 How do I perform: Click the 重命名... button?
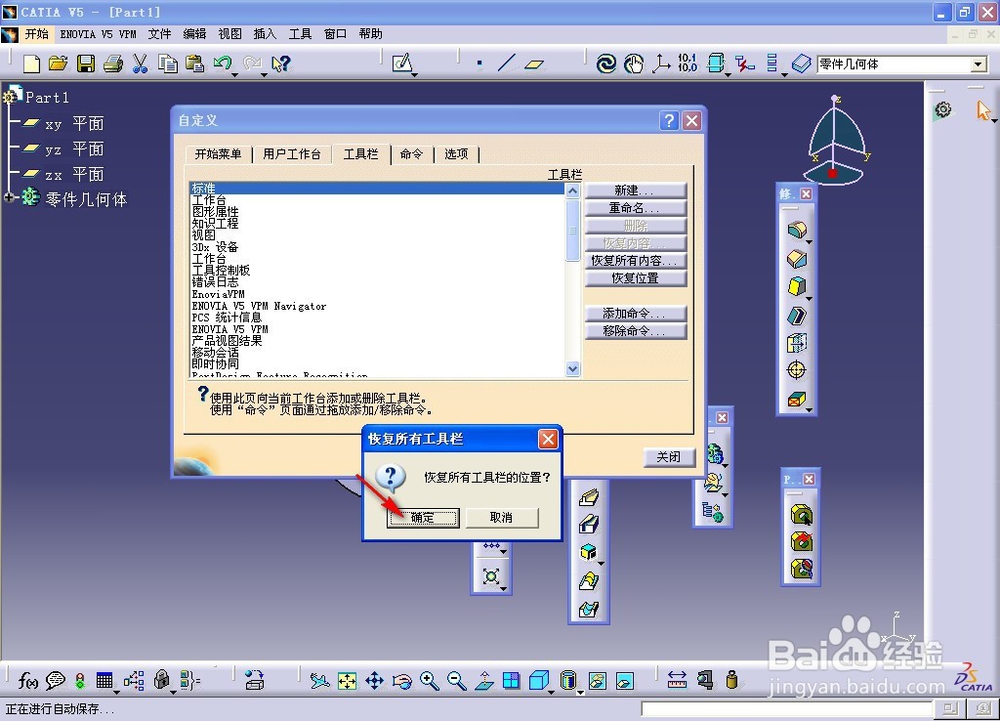(x=635, y=208)
